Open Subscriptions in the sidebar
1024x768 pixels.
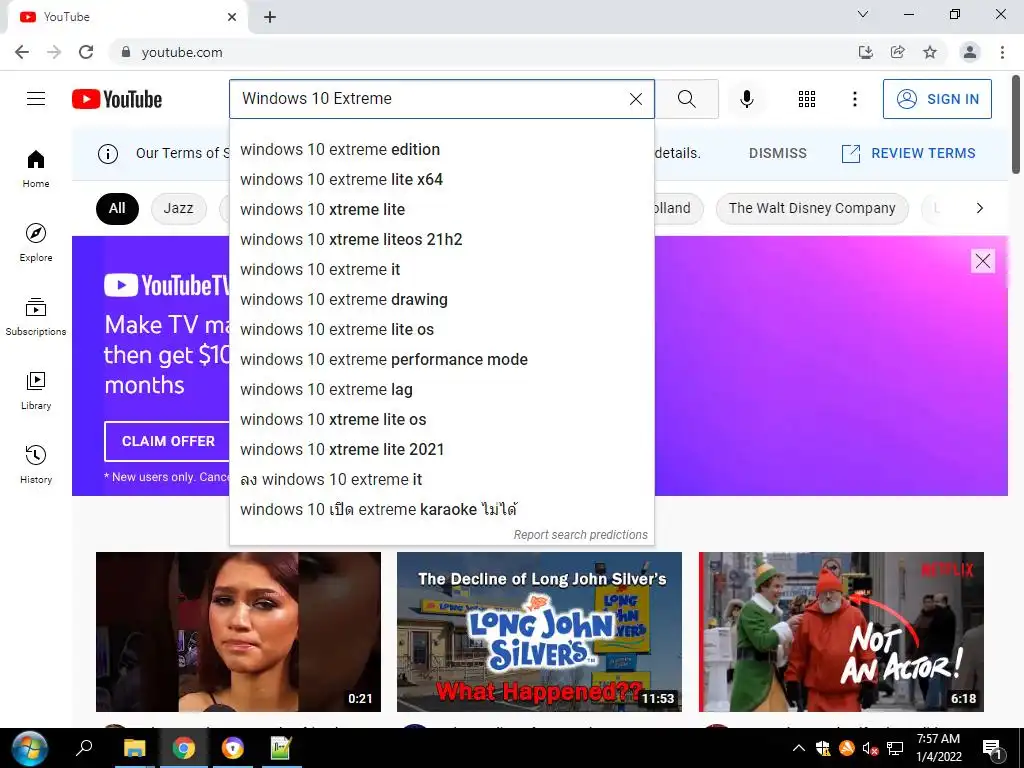(36, 317)
